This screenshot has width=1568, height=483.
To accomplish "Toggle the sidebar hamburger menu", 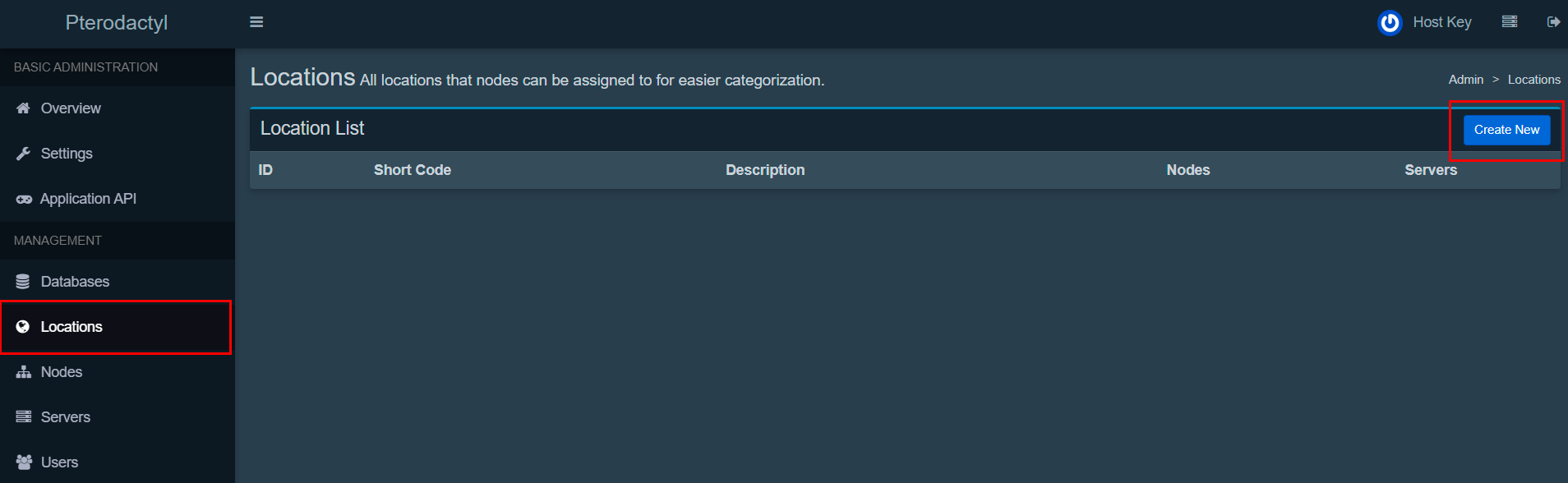I will point(256,22).
